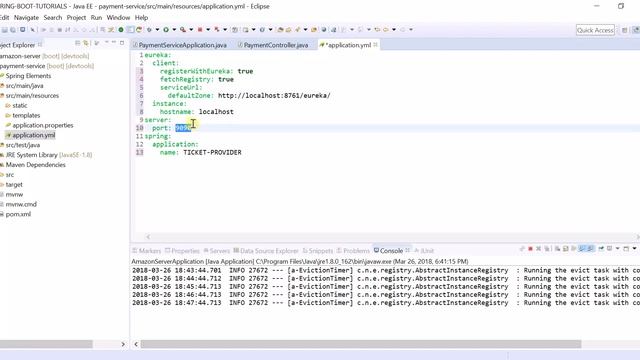Toggle Scroll Lock in console toolbar
640x360 pixels.
point(565,249)
